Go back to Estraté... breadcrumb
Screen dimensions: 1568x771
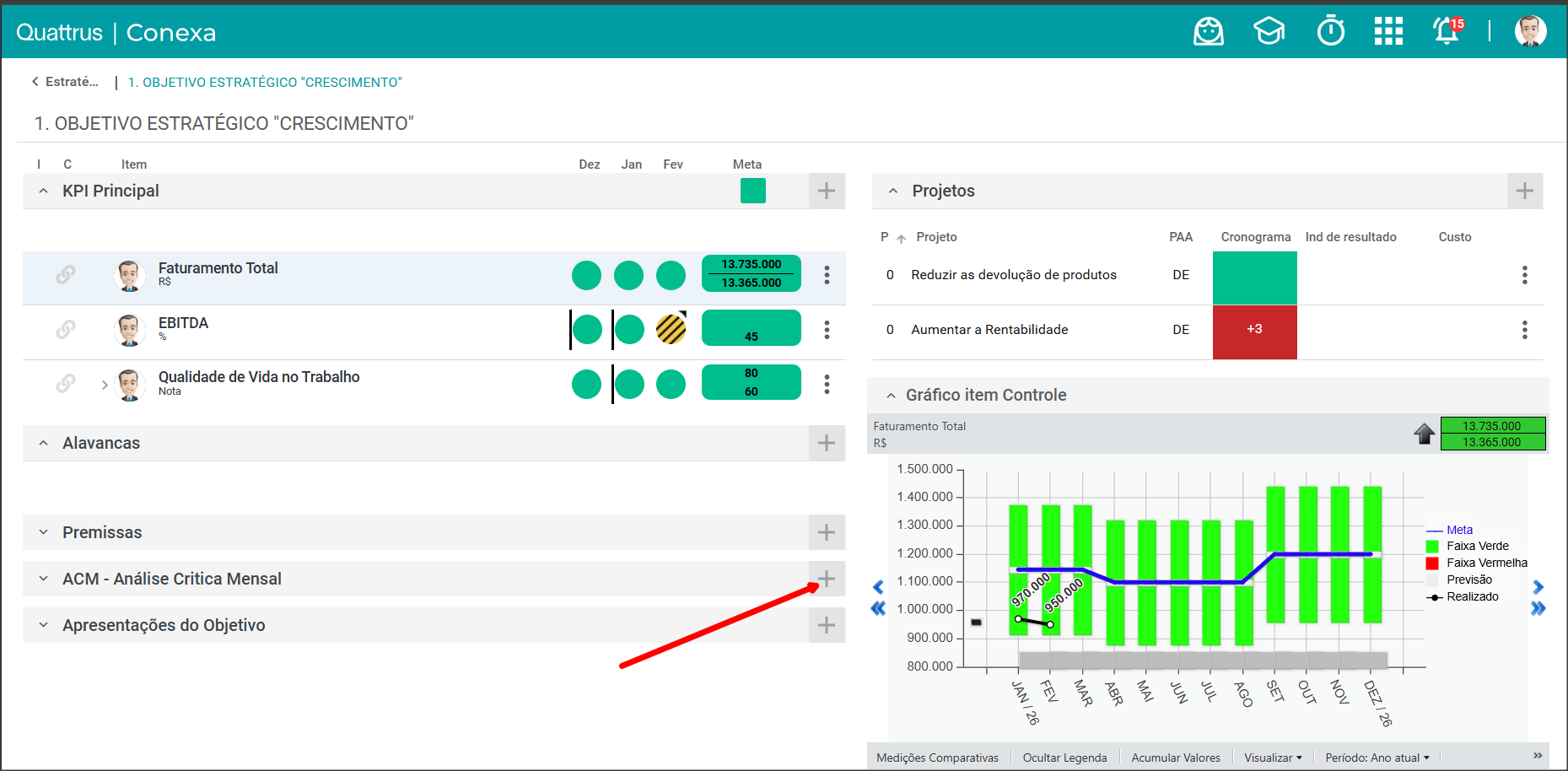pos(65,82)
